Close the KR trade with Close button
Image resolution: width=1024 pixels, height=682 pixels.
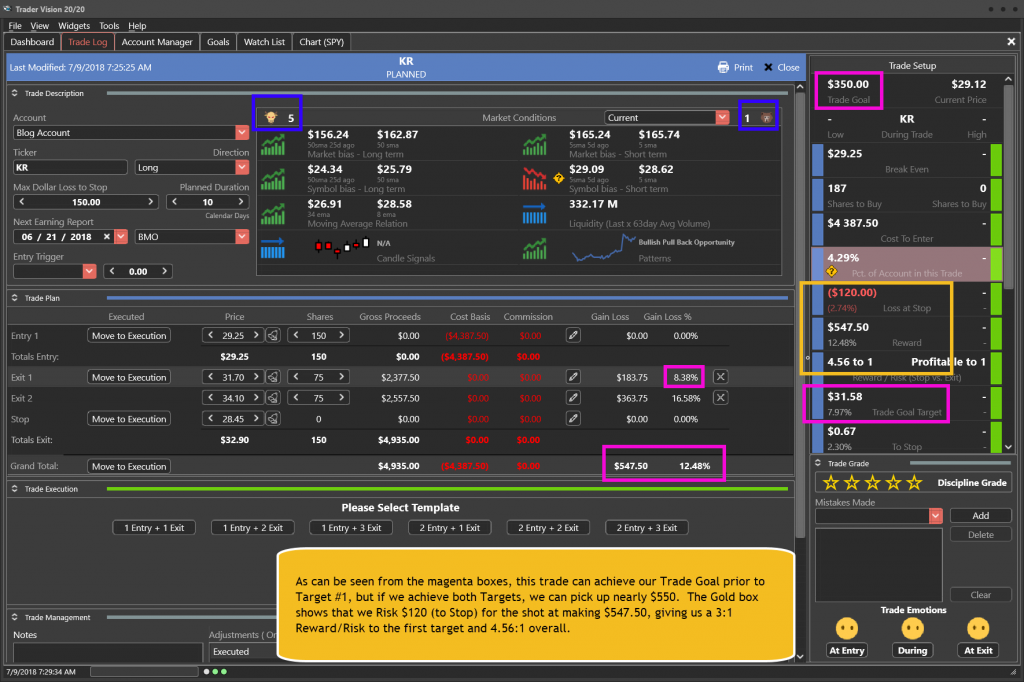coord(781,67)
